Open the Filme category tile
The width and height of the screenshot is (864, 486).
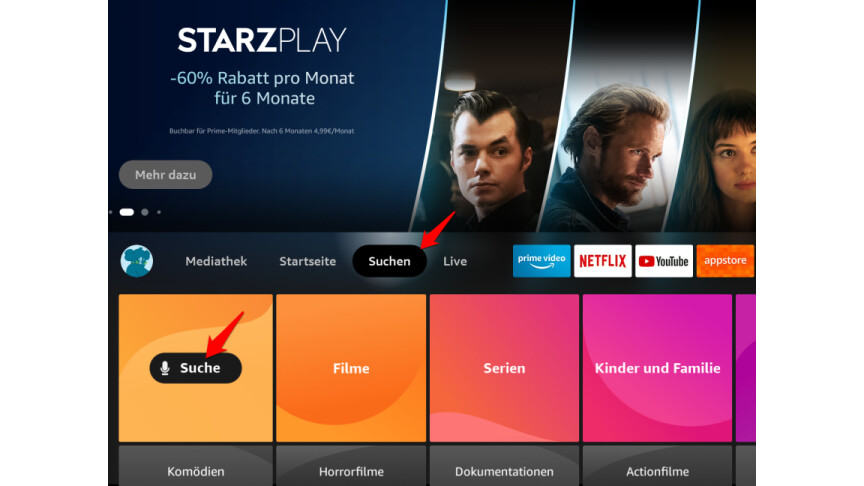tap(351, 368)
